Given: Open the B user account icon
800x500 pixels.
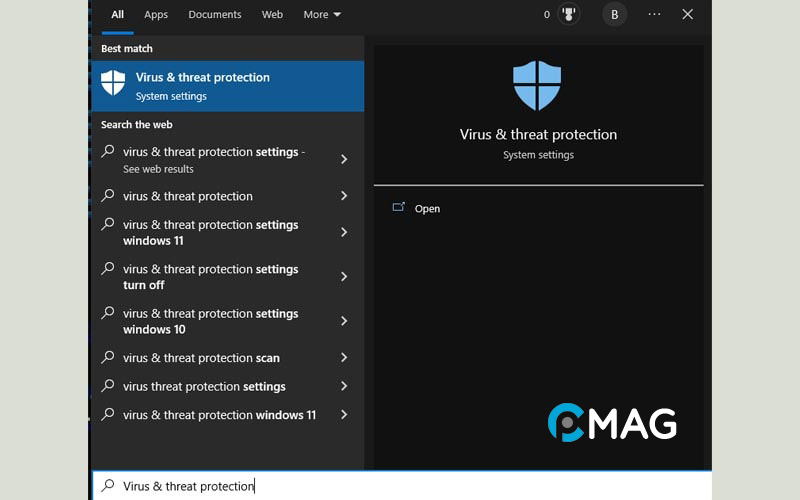Looking at the screenshot, I should (614, 15).
